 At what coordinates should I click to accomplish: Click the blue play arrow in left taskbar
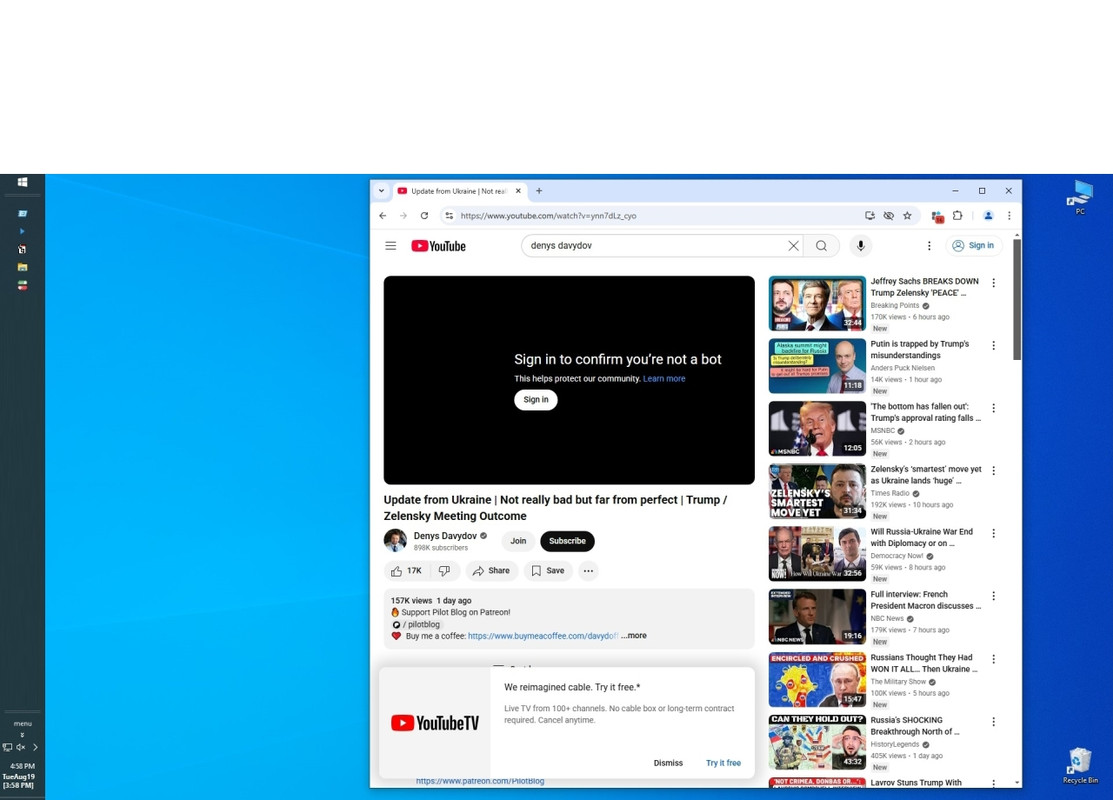coord(22,231)
